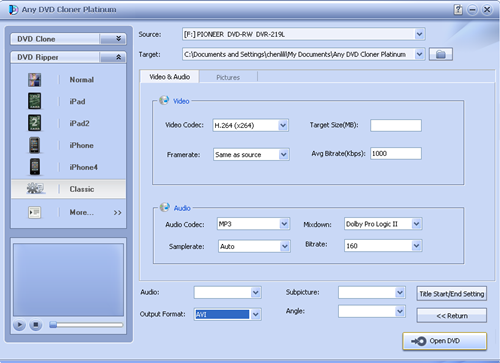Click the preview seek slider handle
This screenshot has width=500, height=363.
pyautogui.click(x=53, y=325)
